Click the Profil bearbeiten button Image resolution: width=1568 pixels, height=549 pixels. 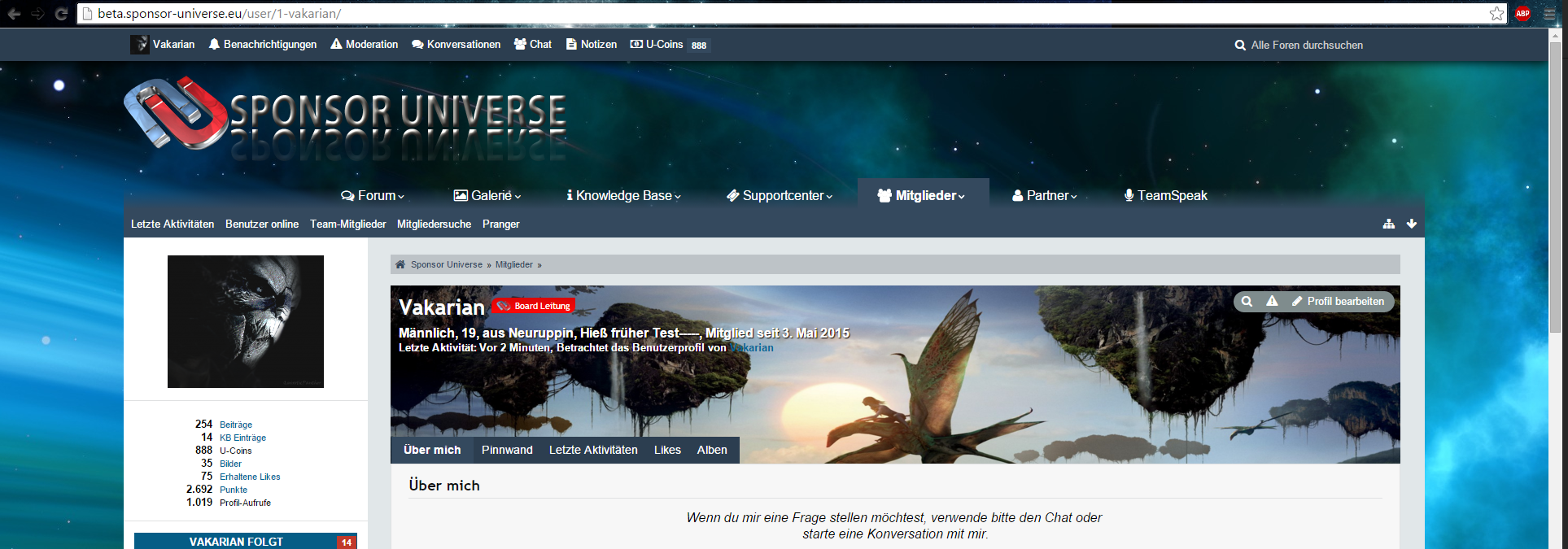tap(1338, 302)
